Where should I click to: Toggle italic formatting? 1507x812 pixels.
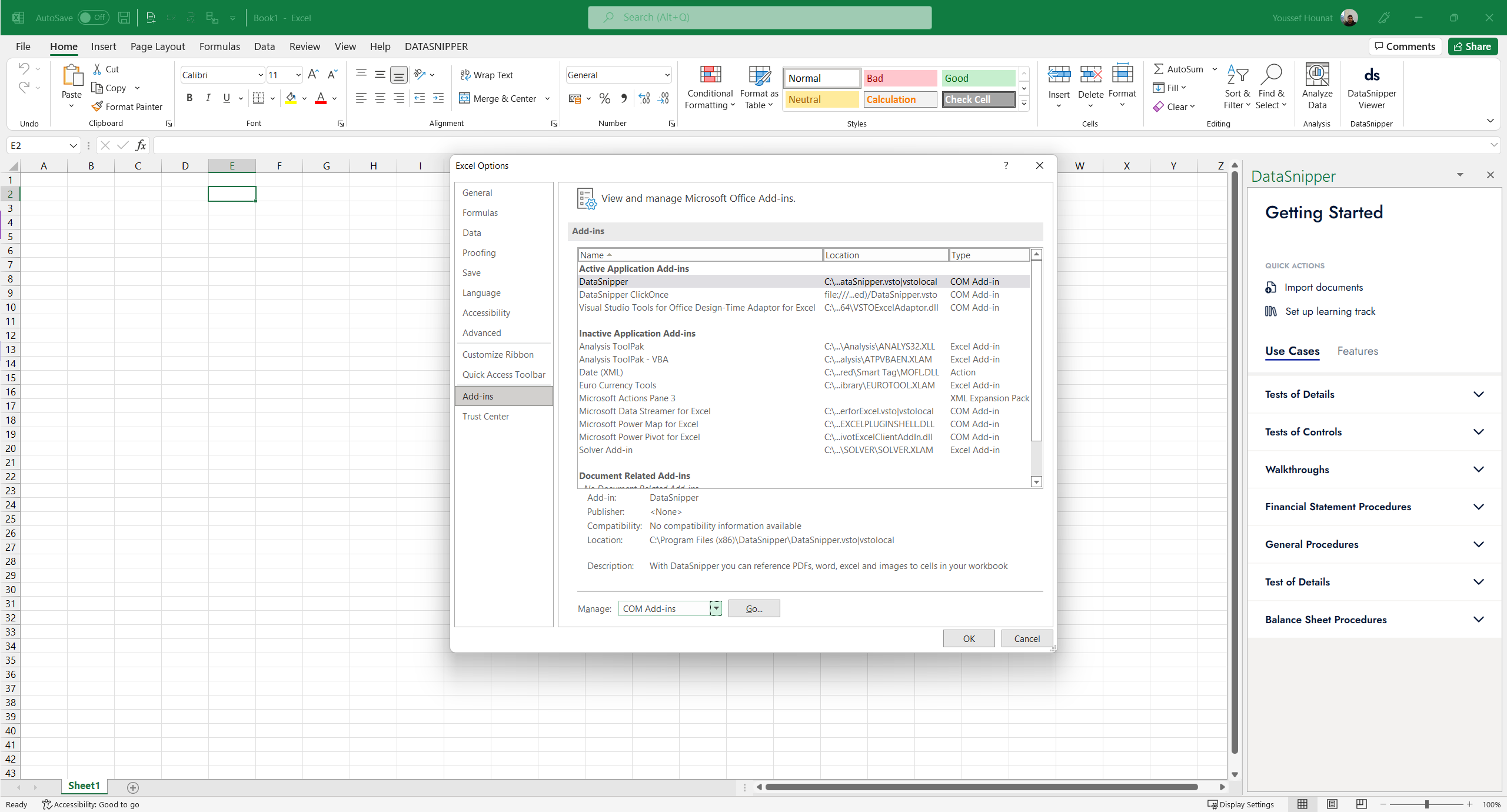[208, 98]
